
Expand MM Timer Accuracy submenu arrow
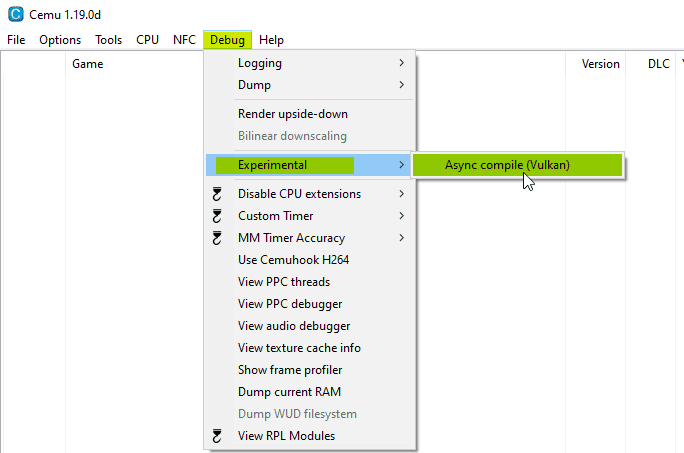click(401, 238)
